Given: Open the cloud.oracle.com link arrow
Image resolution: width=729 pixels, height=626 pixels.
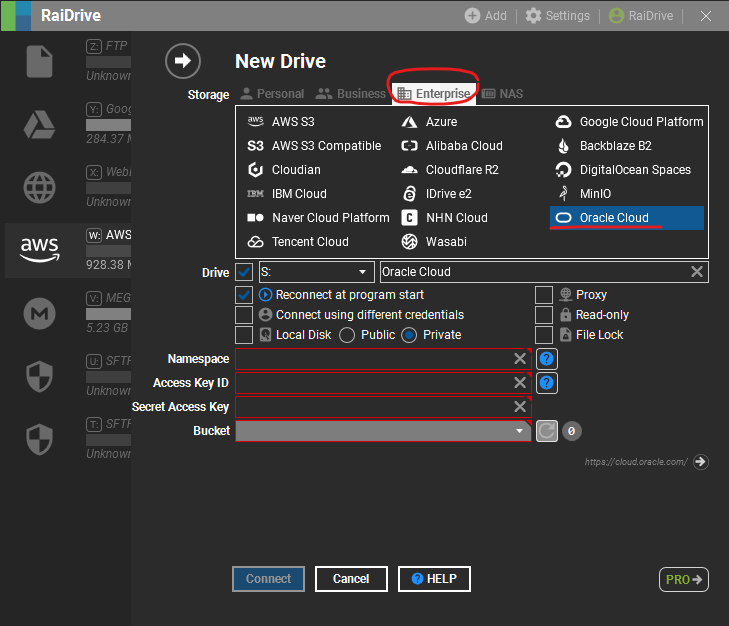Looking at the screenshot, I should point(701,462).
